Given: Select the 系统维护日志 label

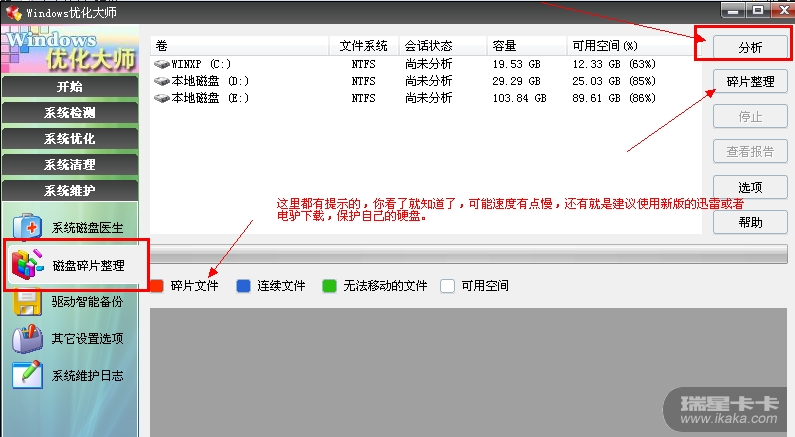Looking at the screenshot, I should pyautogui.click(x=87, y=375).
